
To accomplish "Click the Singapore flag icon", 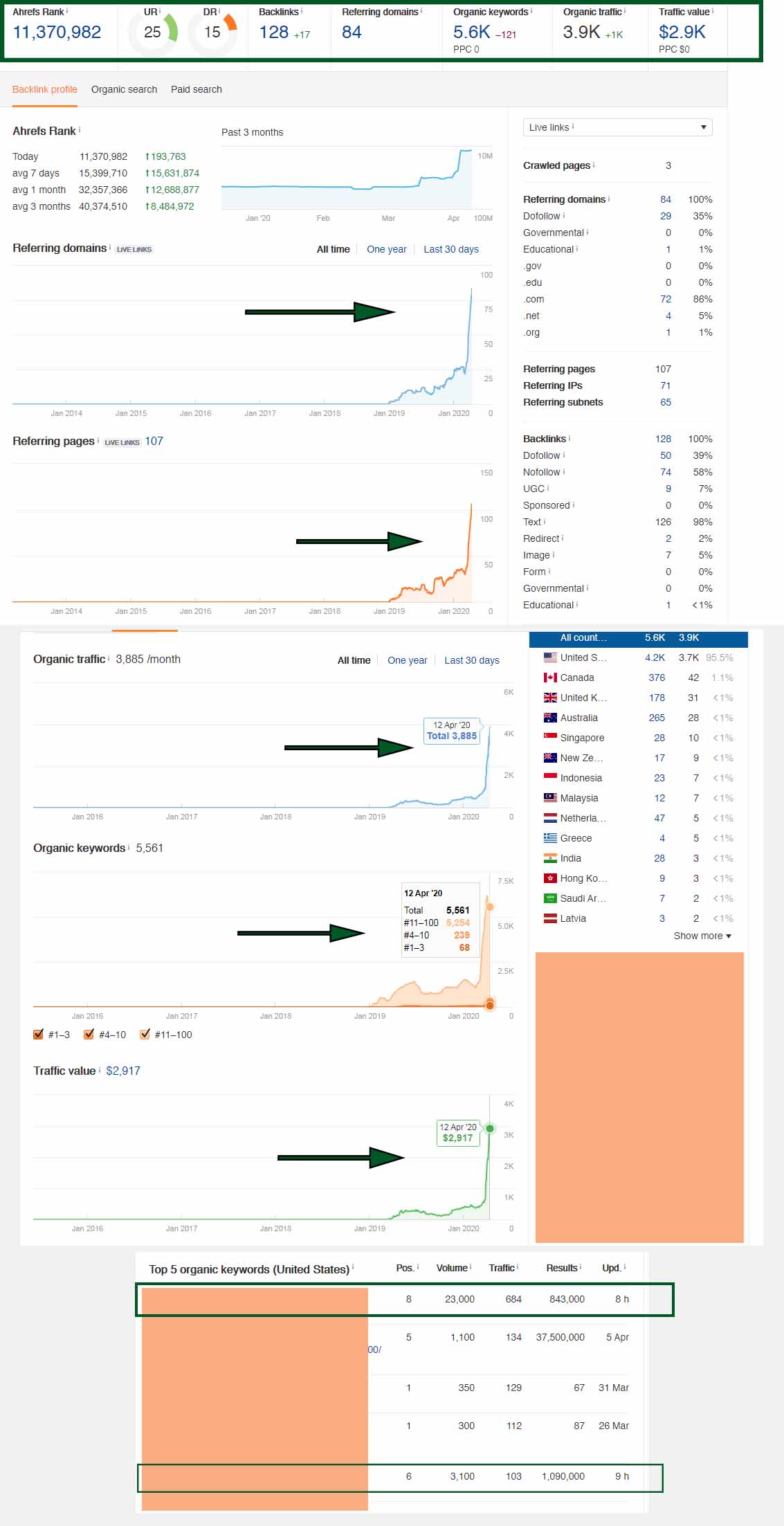I will tap(550, 738).
